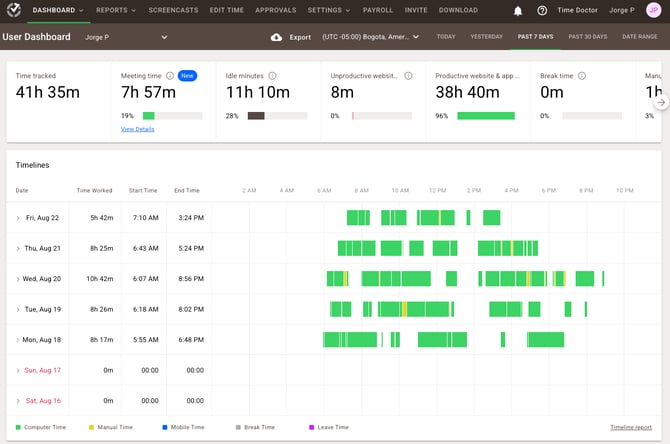
Task: Open the Reports menu
Action: pyautogui.click(x=114, y=11)
